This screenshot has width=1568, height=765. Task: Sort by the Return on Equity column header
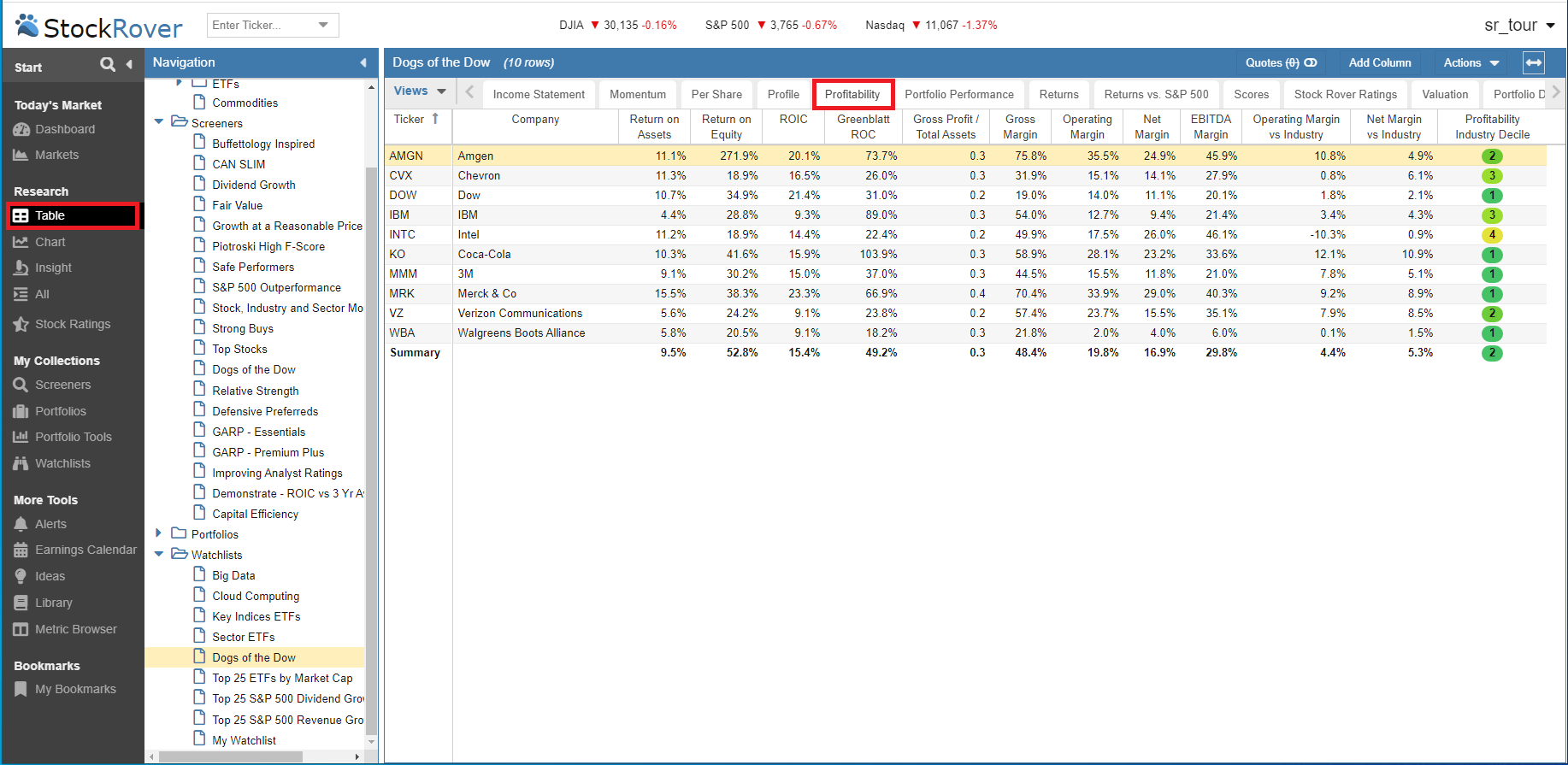(726, 127)
